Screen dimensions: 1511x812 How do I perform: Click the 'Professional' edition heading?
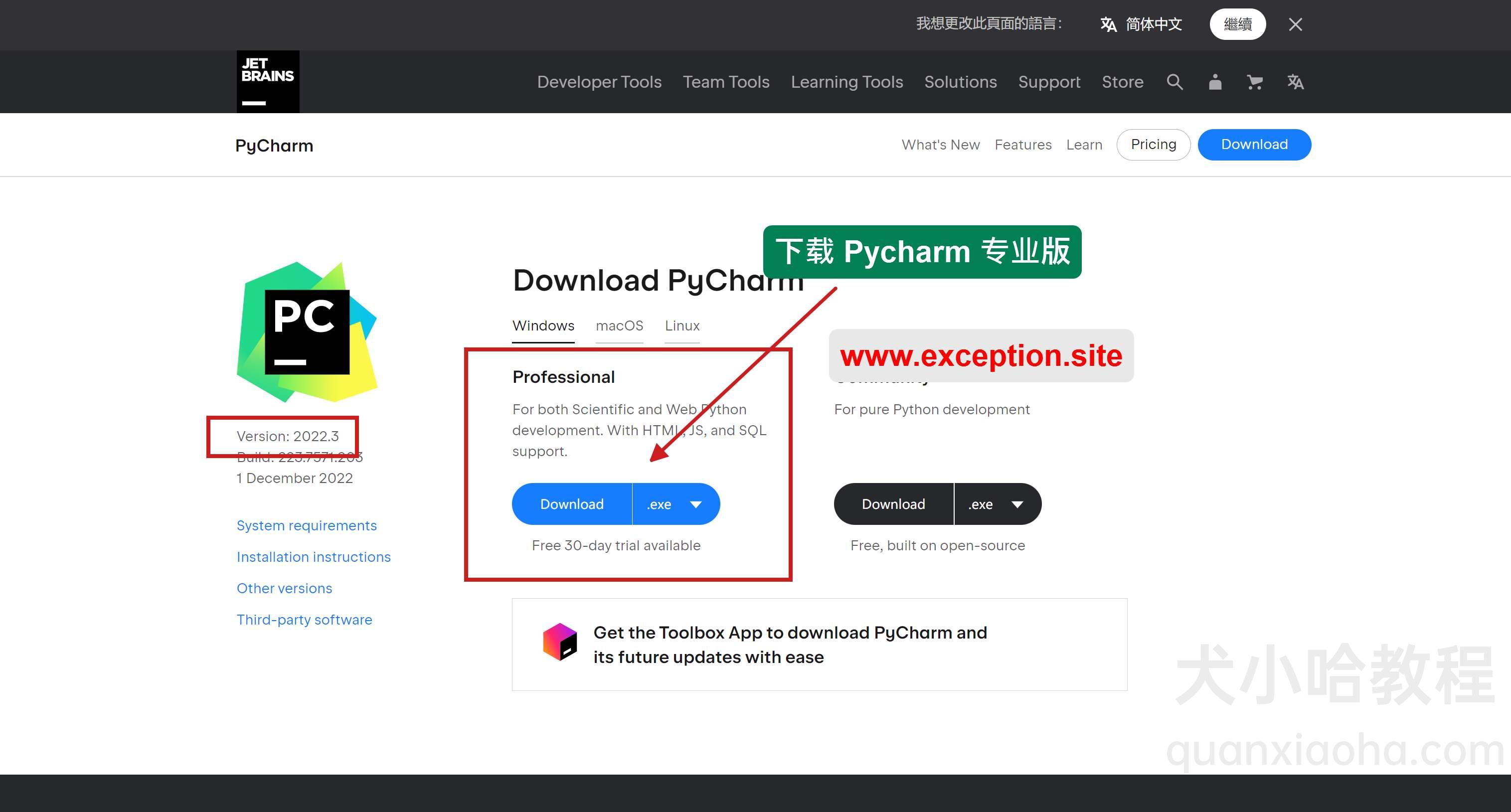click(x=563, y=377)
